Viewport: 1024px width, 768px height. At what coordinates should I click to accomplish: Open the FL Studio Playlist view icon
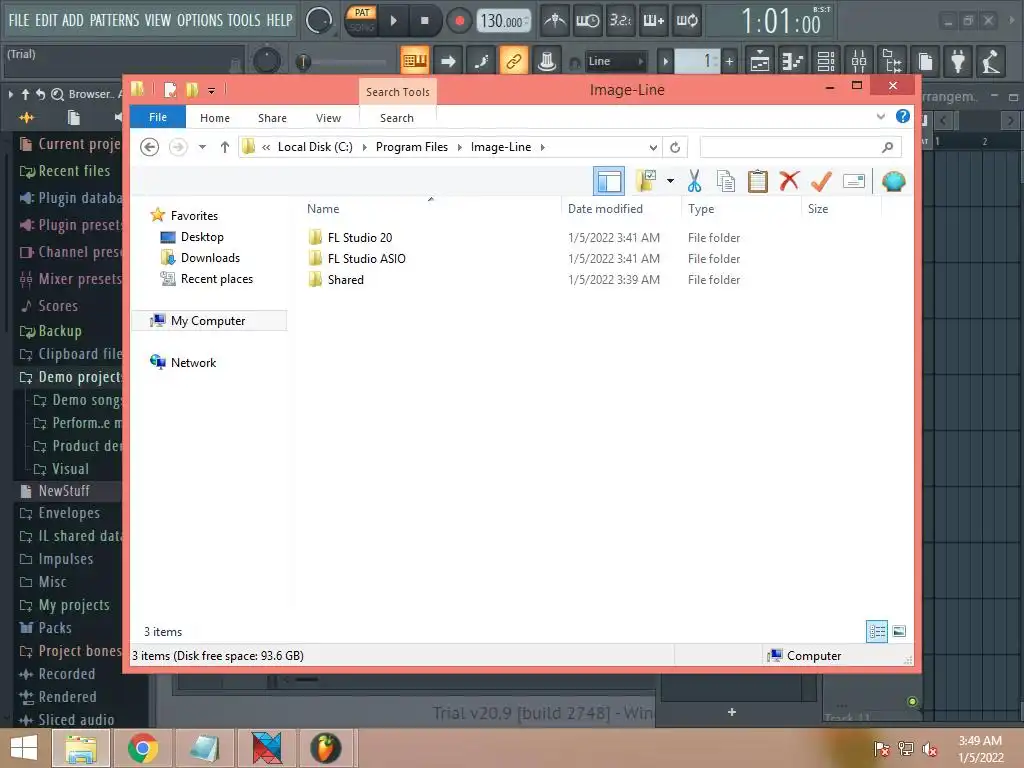760,61
